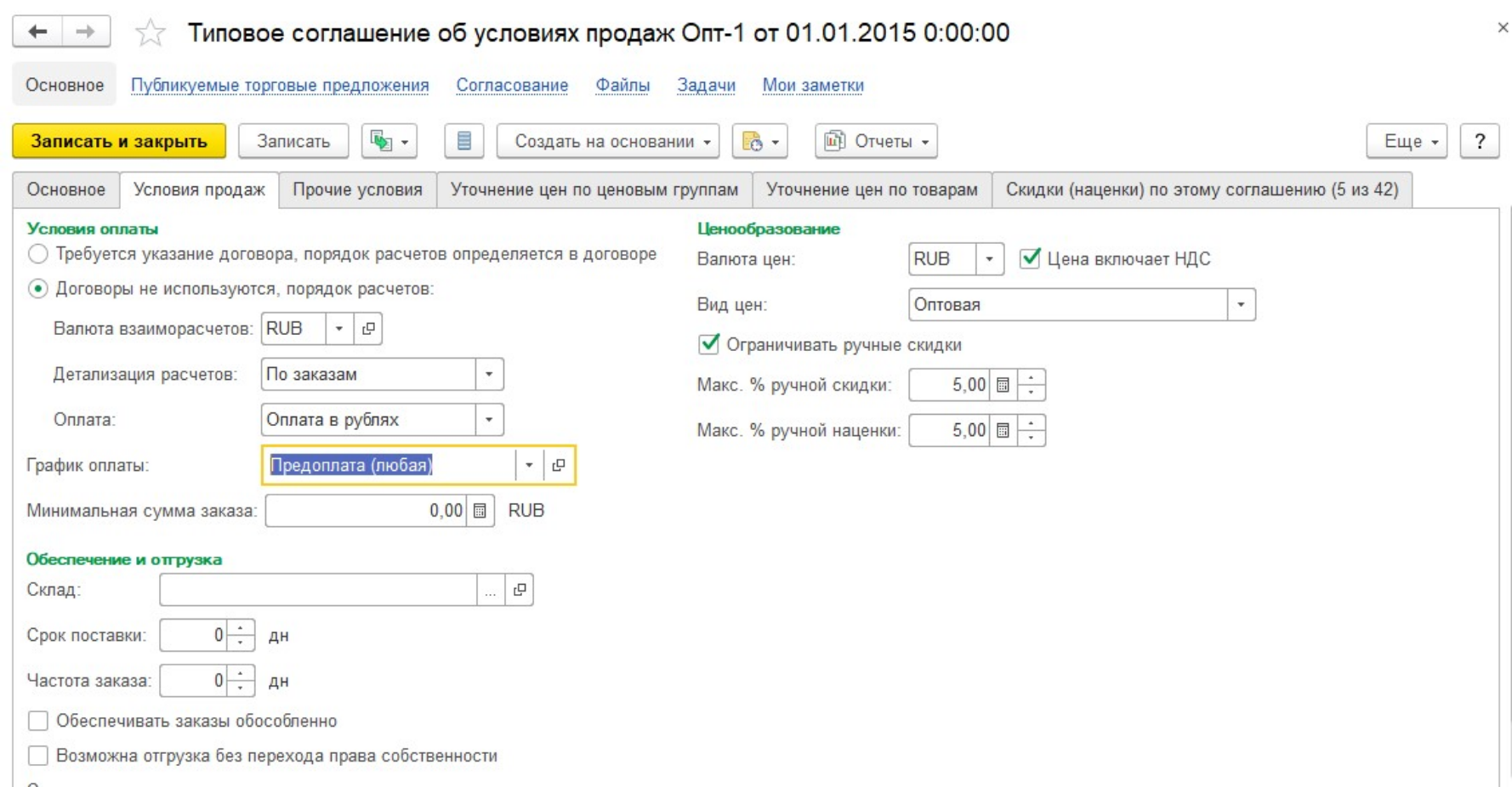Select radio requiring contract specification
Image resolution: width=1512 pixels, height=787 pixels.
coord(38,254)
